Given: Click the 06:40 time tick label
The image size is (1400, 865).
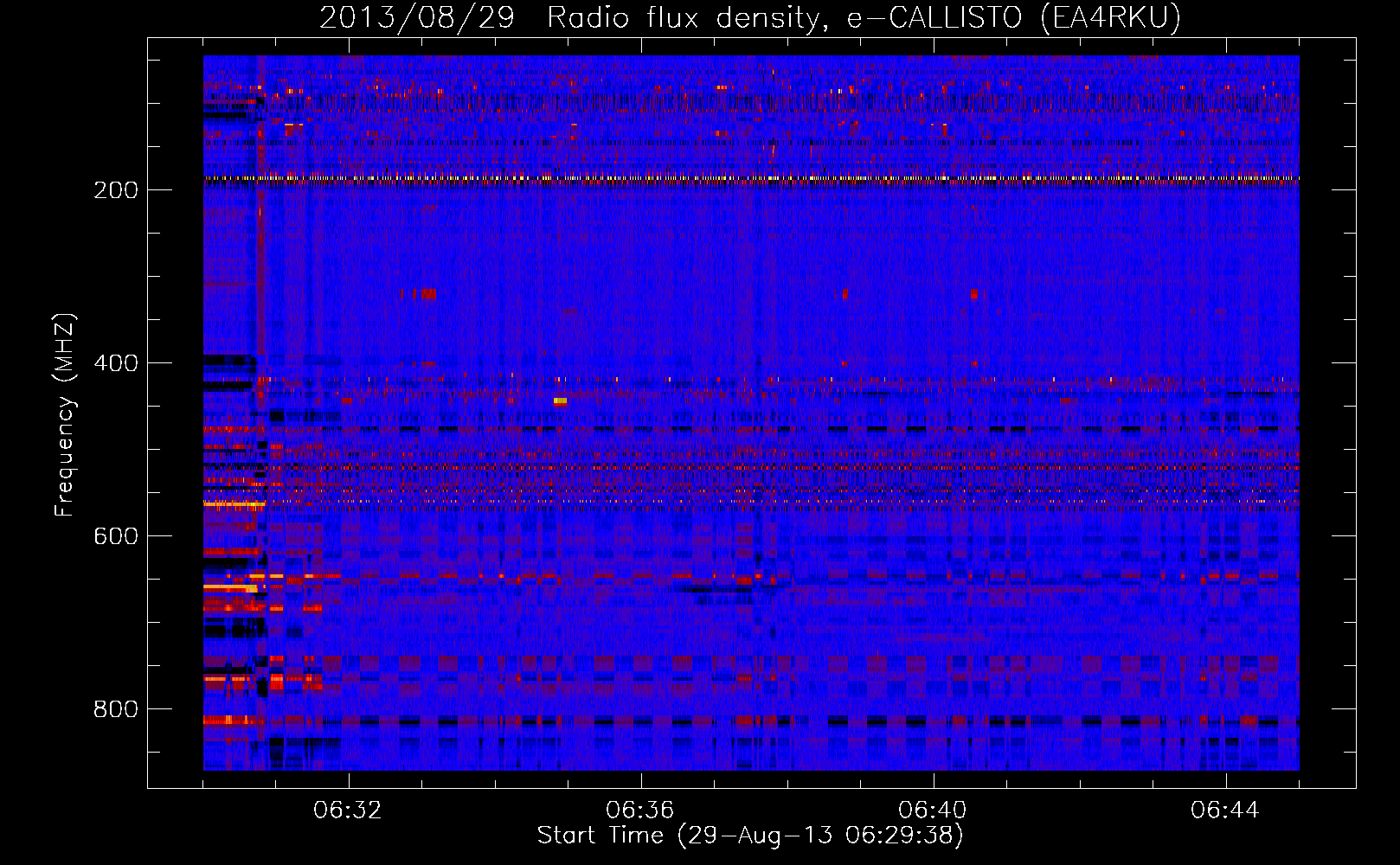Looking at the screenshot, I should 933,811.
